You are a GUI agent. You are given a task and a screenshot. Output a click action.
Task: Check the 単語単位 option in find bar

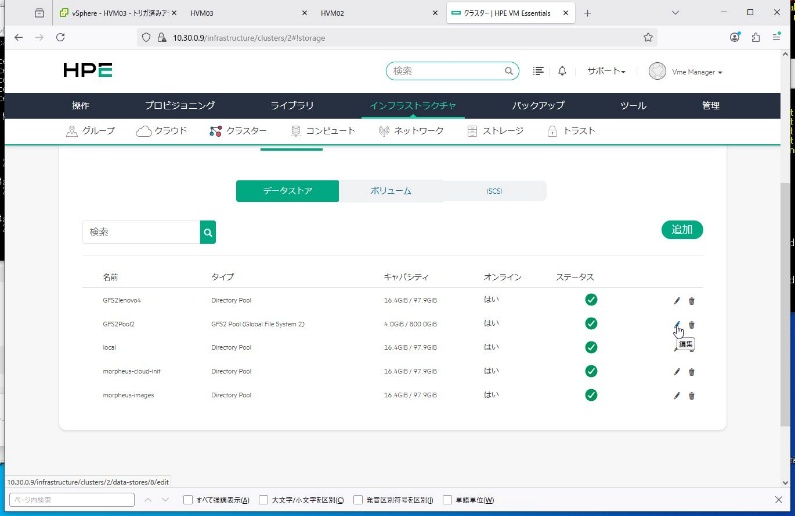click(447, 500)
